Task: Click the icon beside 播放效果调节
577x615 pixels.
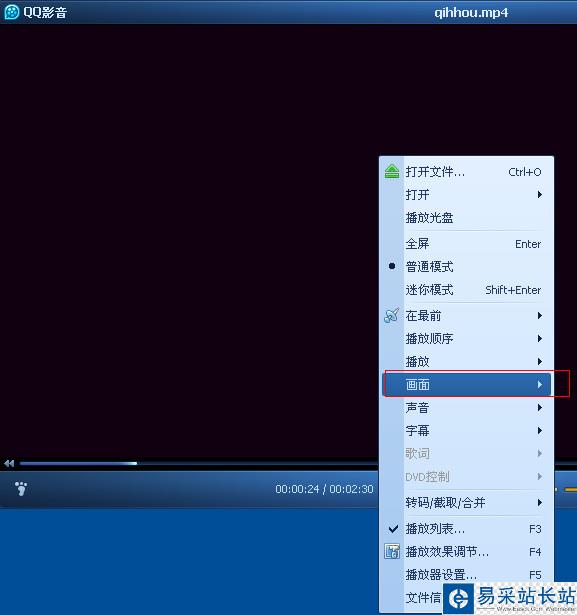Action: point(391,551)
